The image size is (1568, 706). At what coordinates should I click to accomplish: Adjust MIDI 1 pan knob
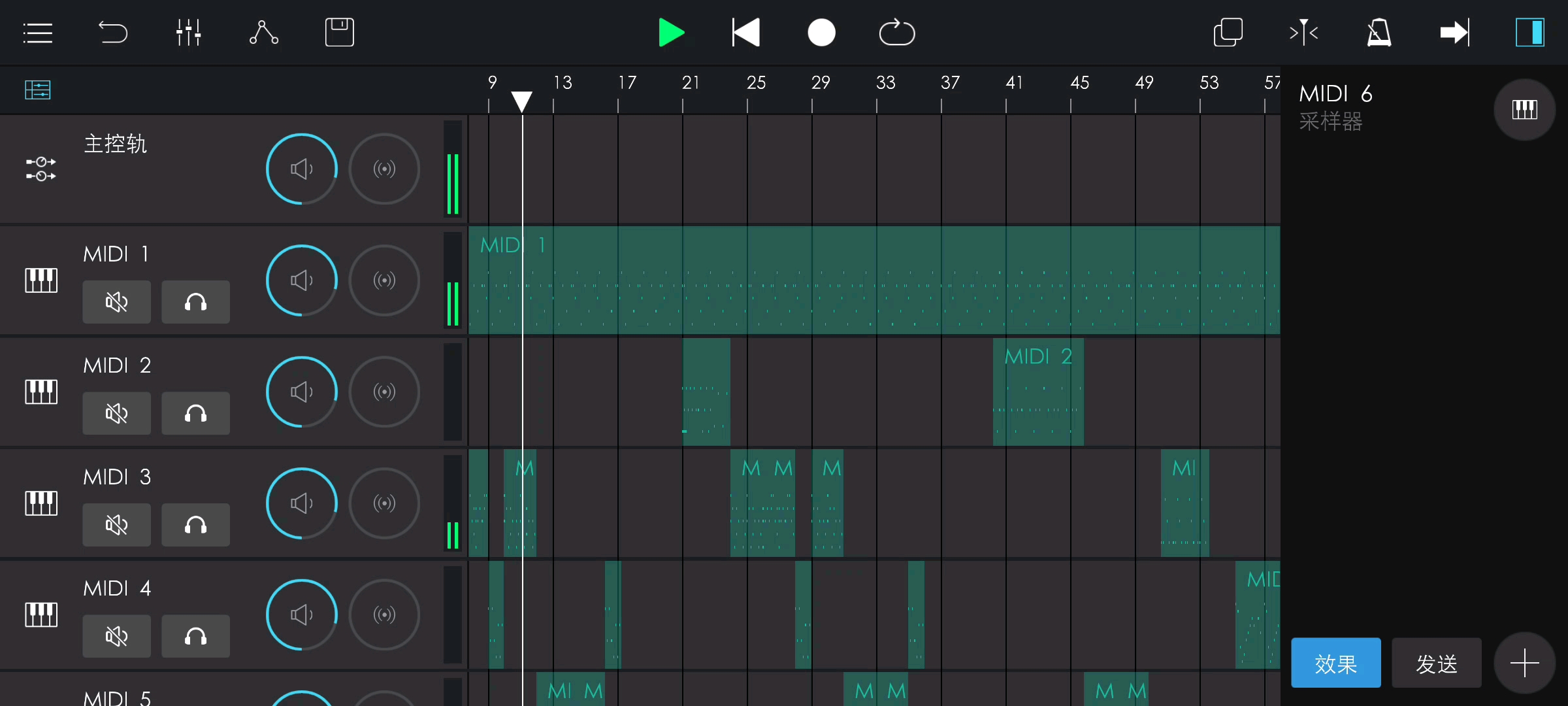[384, 280]
